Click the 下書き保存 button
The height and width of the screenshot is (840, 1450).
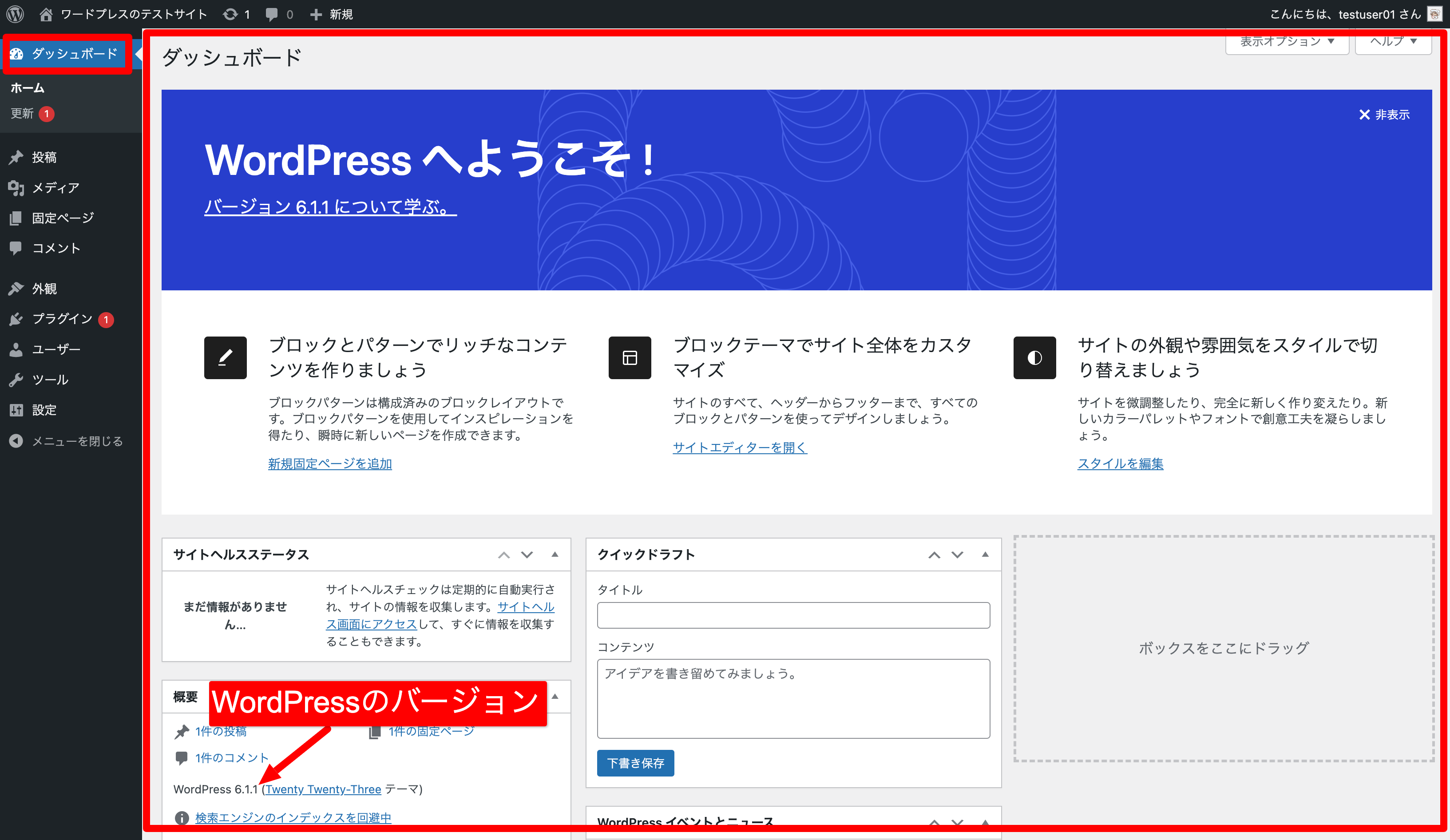pyautogui.click(x=635, y=763)
